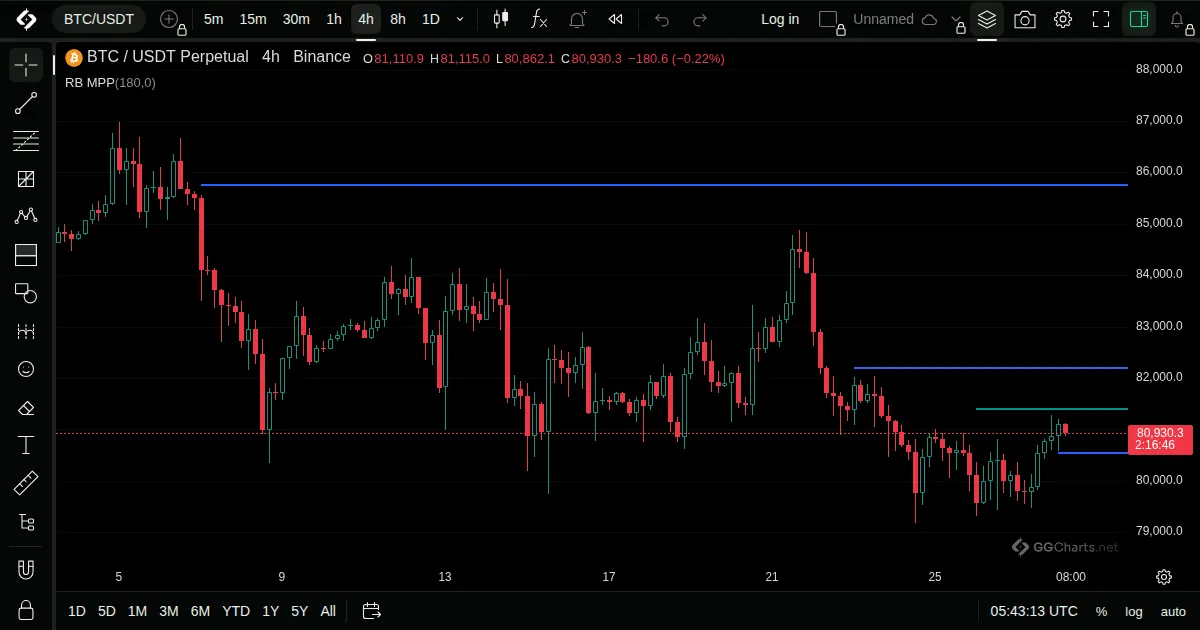This screenshot has width=1200, height=630.
Task: Select the trend line drawing tool
Action: click(26, 103)
